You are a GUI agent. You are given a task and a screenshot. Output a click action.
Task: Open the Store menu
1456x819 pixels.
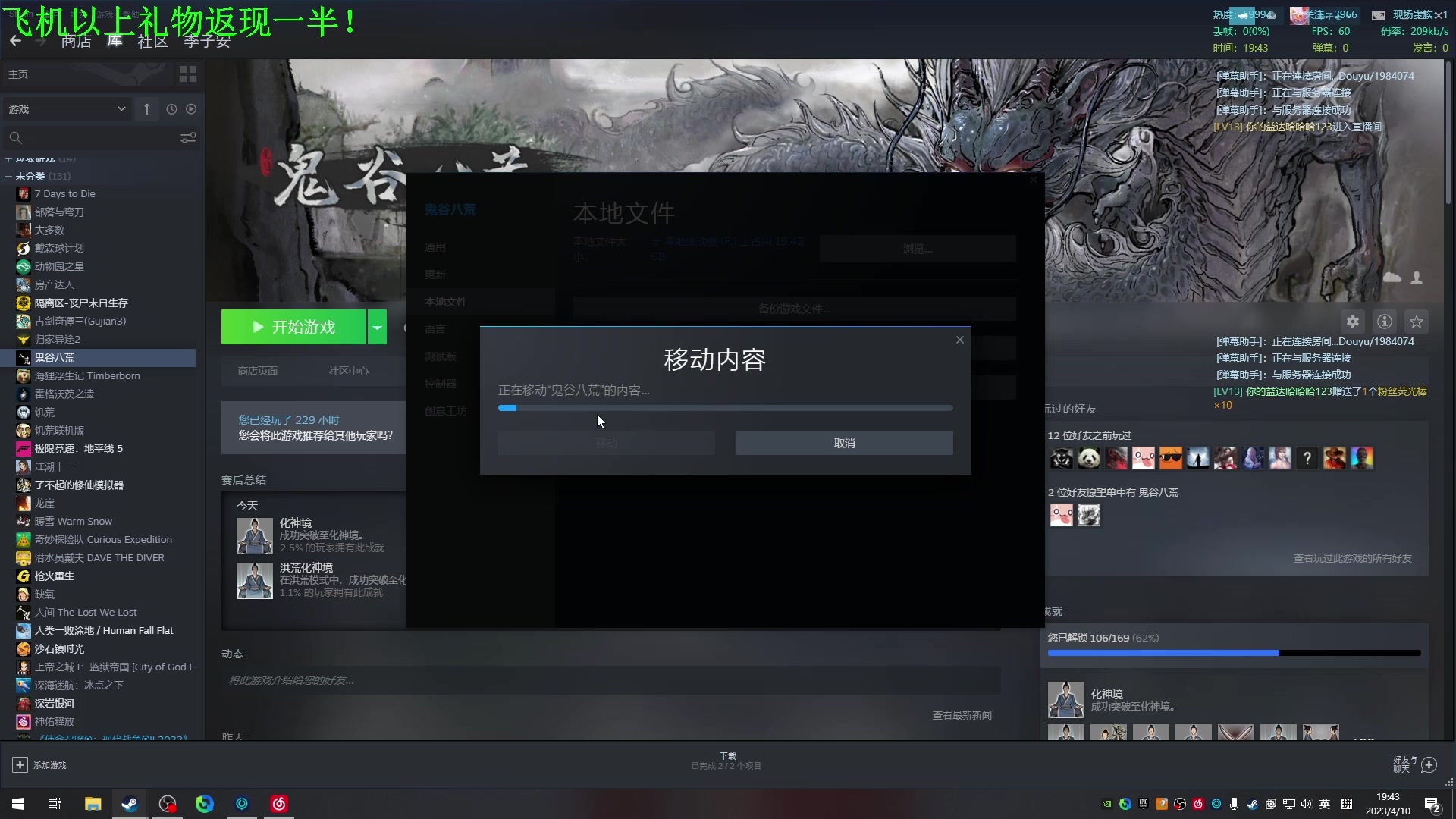77,41
